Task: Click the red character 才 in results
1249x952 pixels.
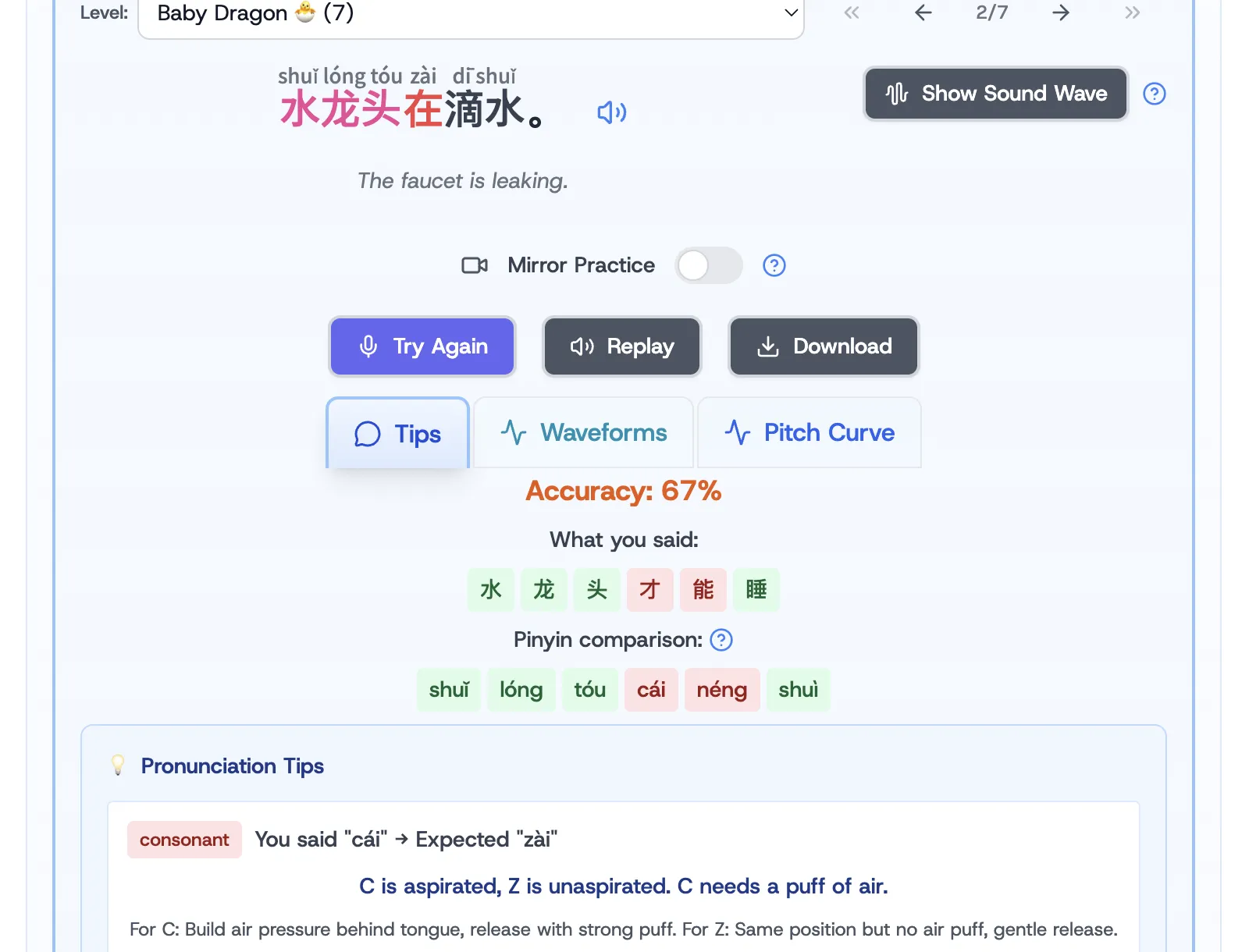Action: pyautogui.click(x=649, y=590)
